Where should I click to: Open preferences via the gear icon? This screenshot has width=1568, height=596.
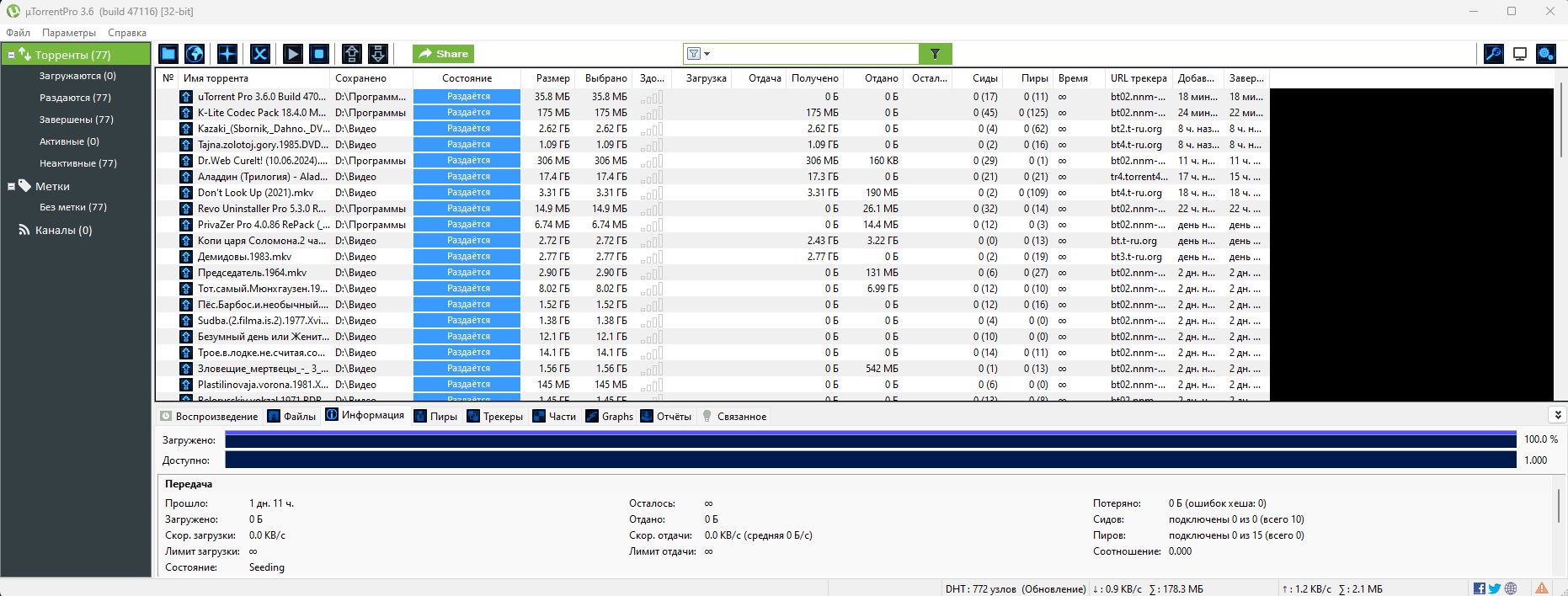[x=1546, y=54]
